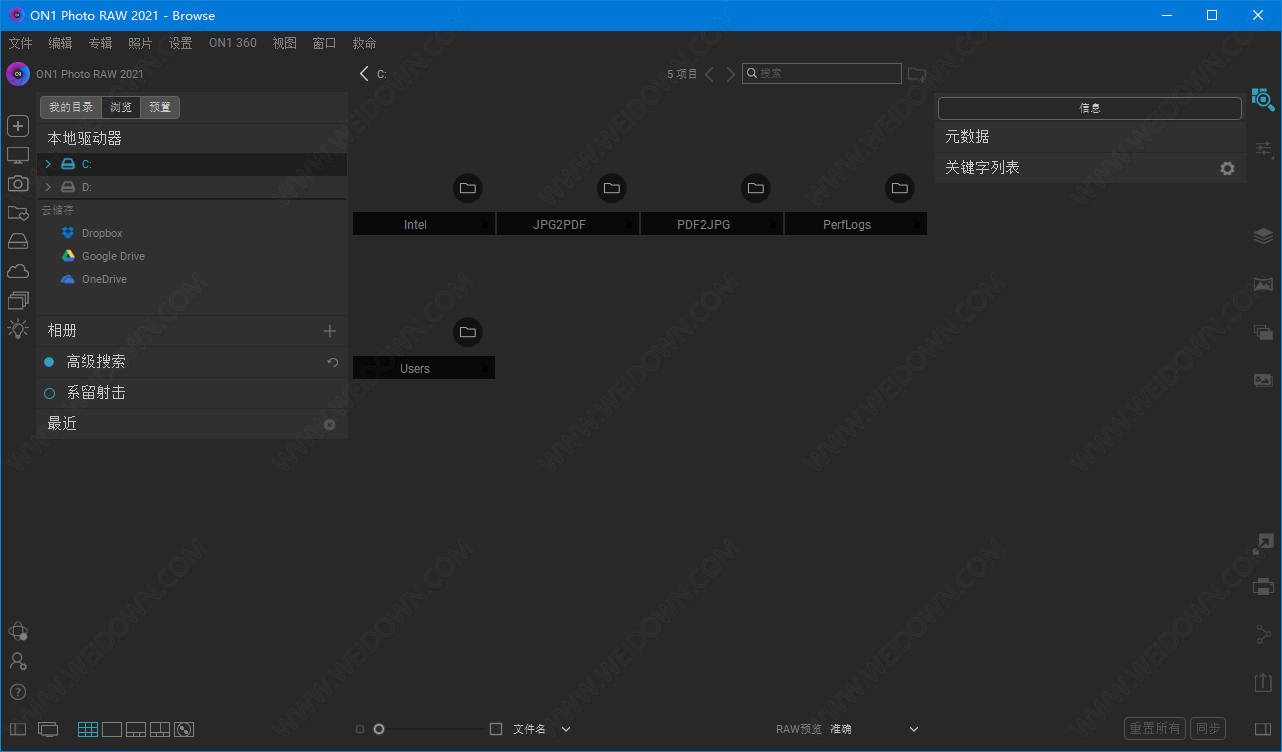Select the local drive icon in sidebar
This screenshot has height=752, width=1282.
[18, 242]
